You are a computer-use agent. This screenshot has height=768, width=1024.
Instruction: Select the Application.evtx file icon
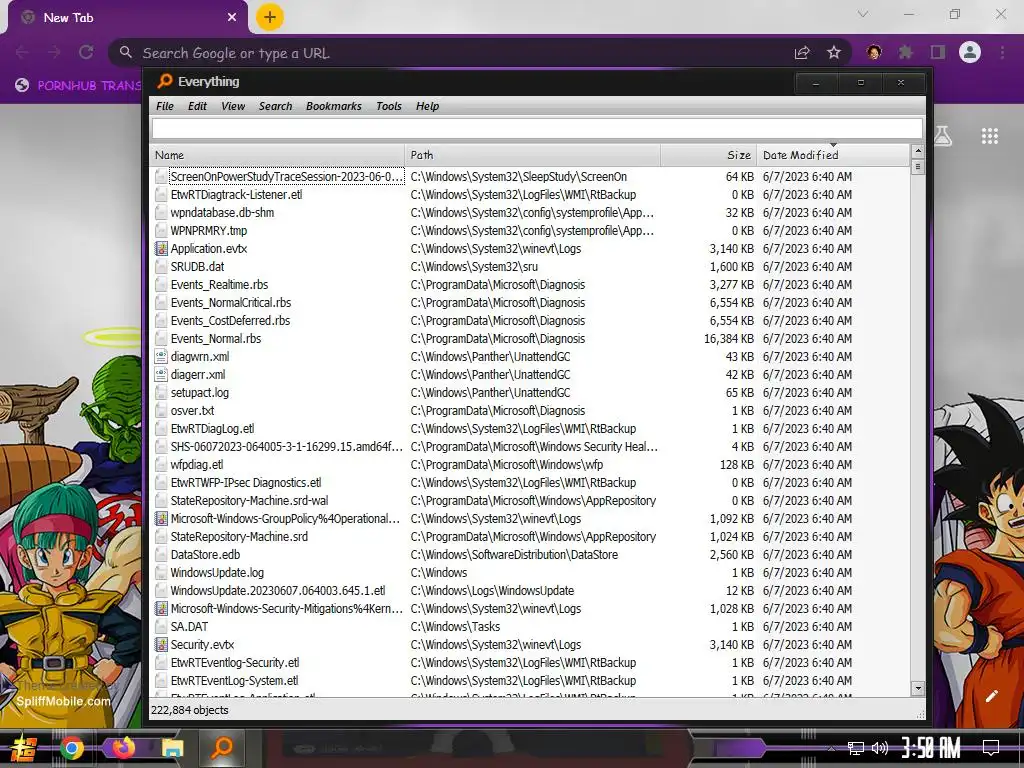pos(161,248)
